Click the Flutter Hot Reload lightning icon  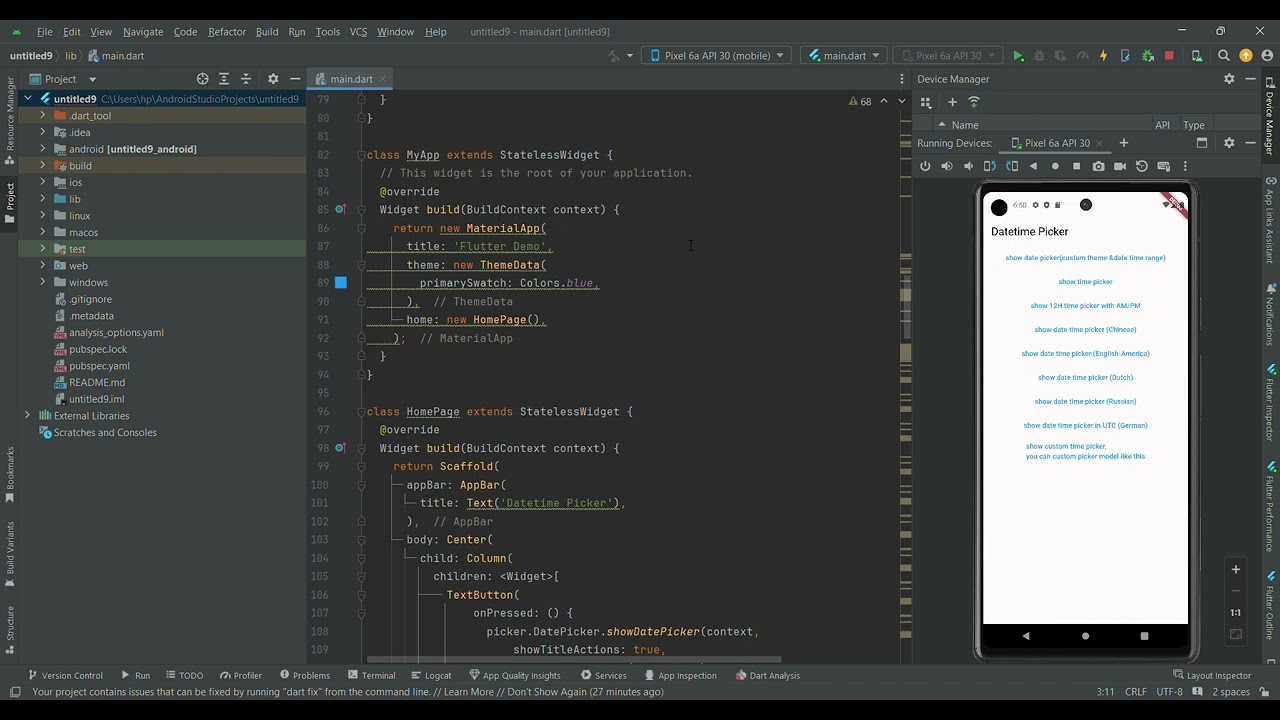click(x=1103, y=56)
